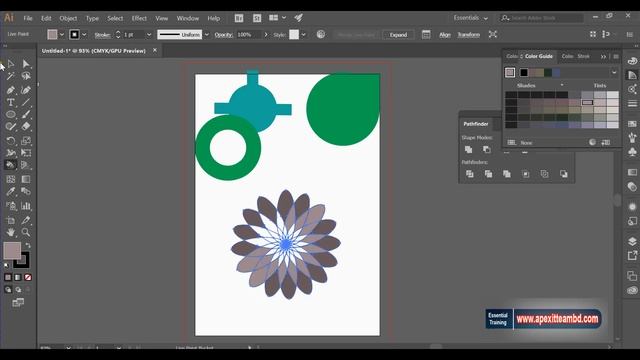Select the Pen tool
The image size is (640, 360).
(11, 90)
